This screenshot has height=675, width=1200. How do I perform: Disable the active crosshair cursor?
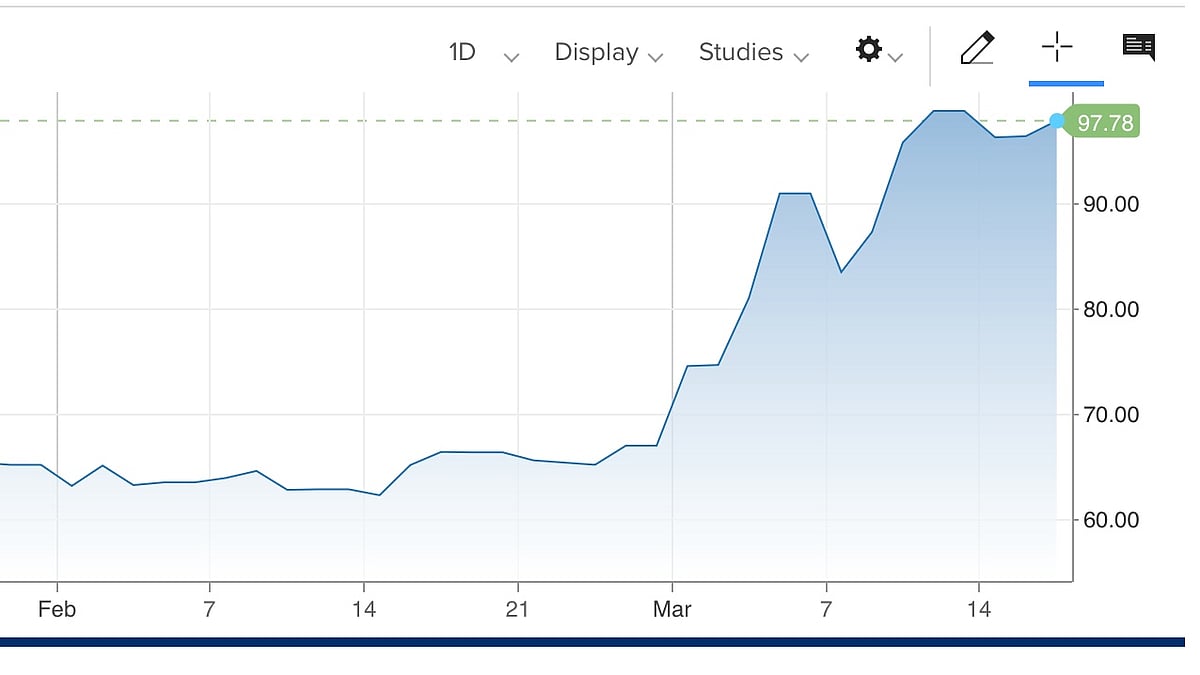(x=1057, y=48)
